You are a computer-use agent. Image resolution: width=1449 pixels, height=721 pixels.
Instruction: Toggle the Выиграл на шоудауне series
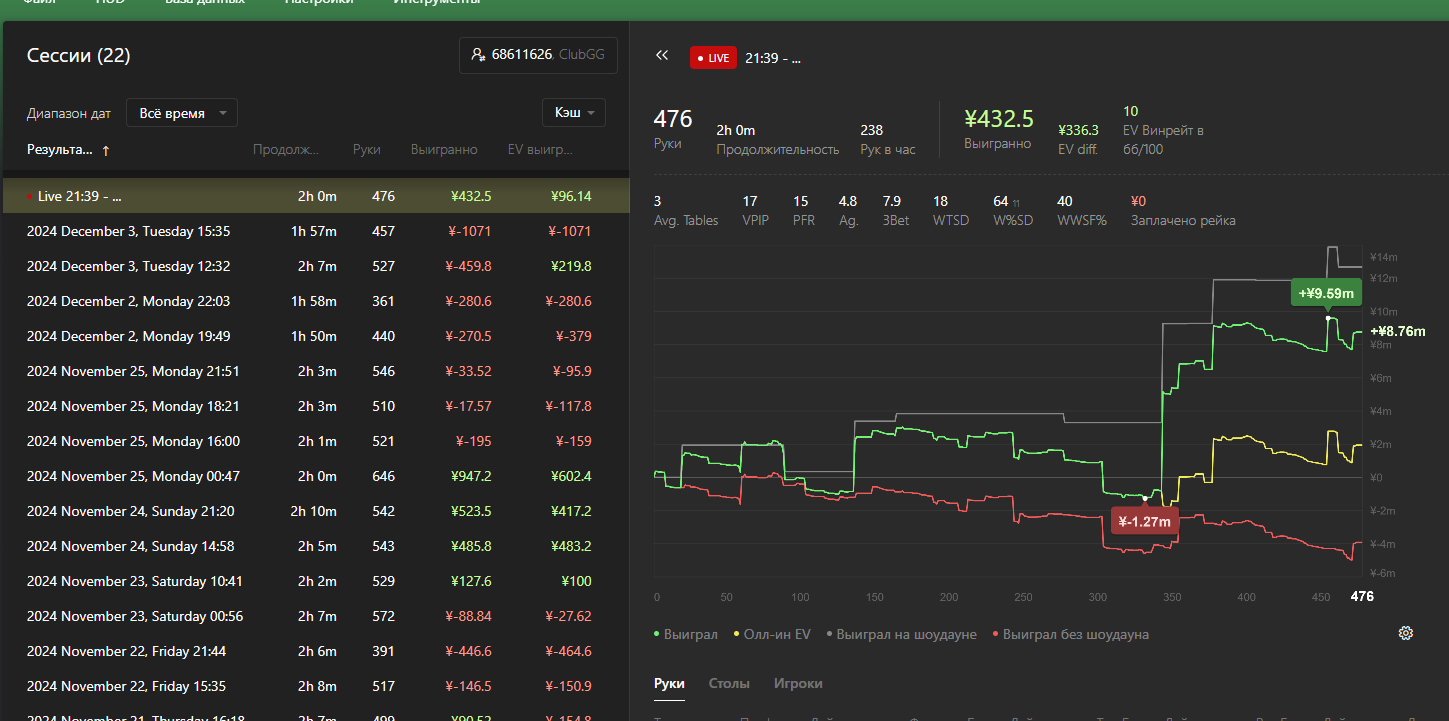click(901, 634)
